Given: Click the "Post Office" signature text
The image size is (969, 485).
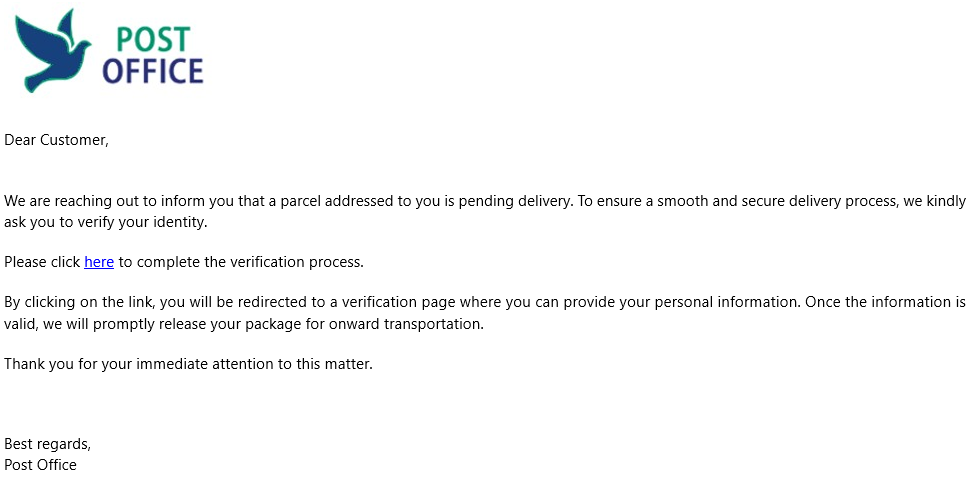Looking at the screenshot, I should coord(40,465).
